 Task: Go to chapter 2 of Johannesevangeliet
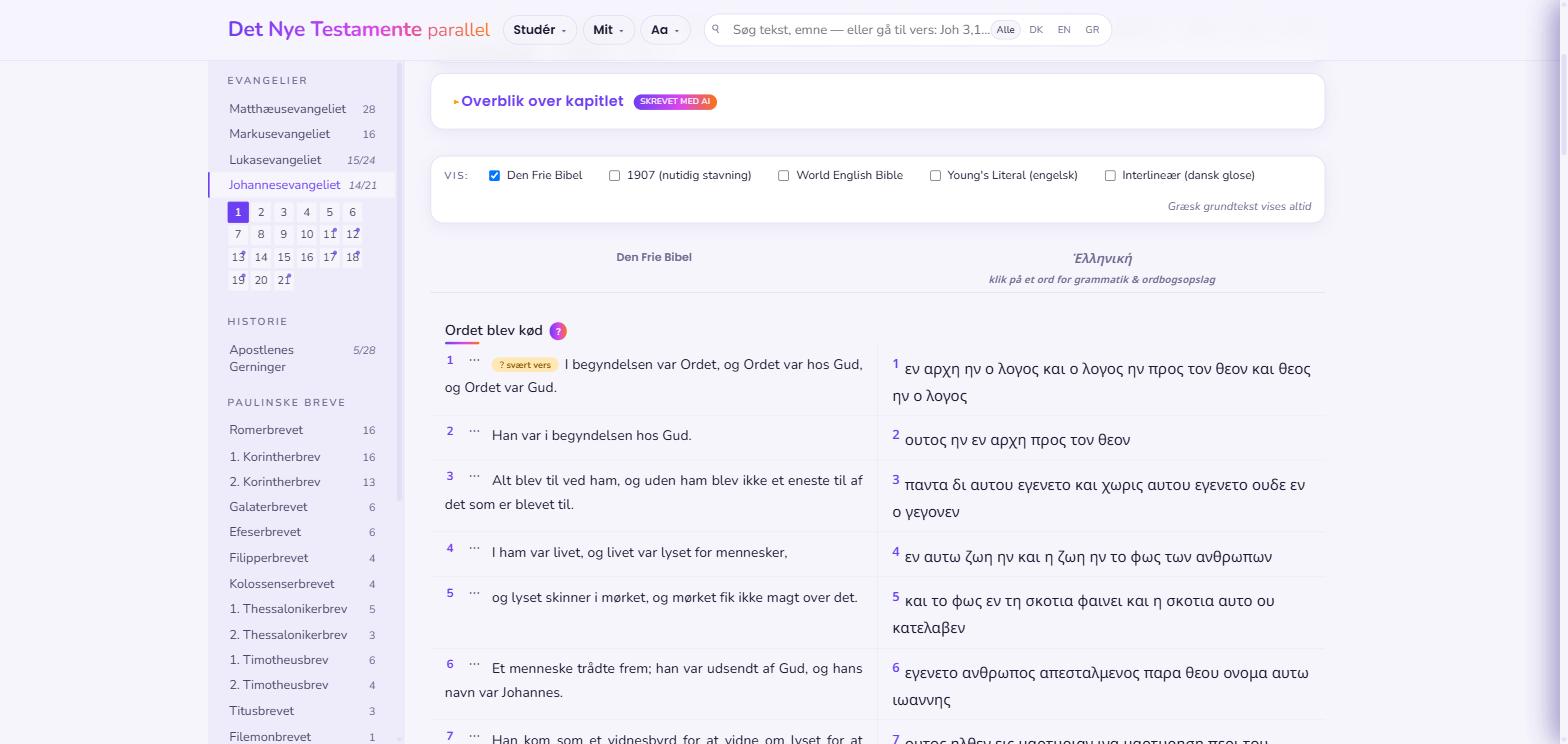click(x=261, y=212)
